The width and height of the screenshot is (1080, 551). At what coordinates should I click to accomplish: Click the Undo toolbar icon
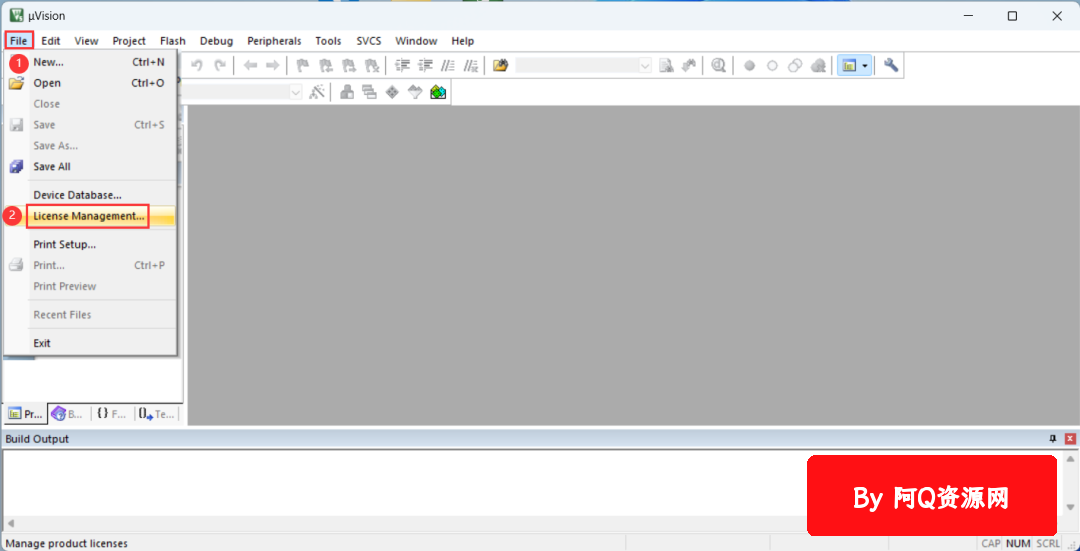197,65
